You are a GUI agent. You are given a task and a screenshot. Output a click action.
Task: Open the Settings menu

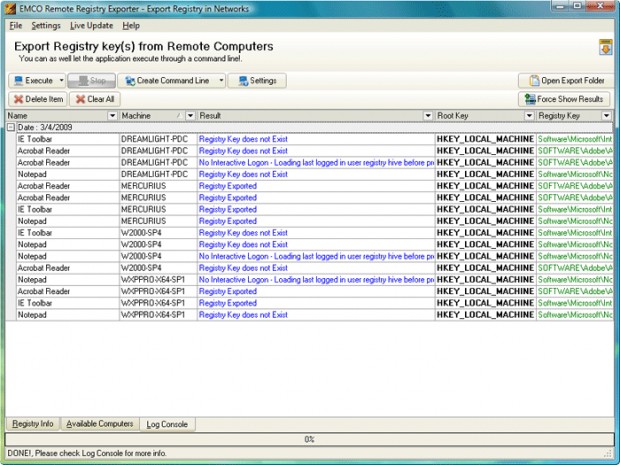[46, 26]
